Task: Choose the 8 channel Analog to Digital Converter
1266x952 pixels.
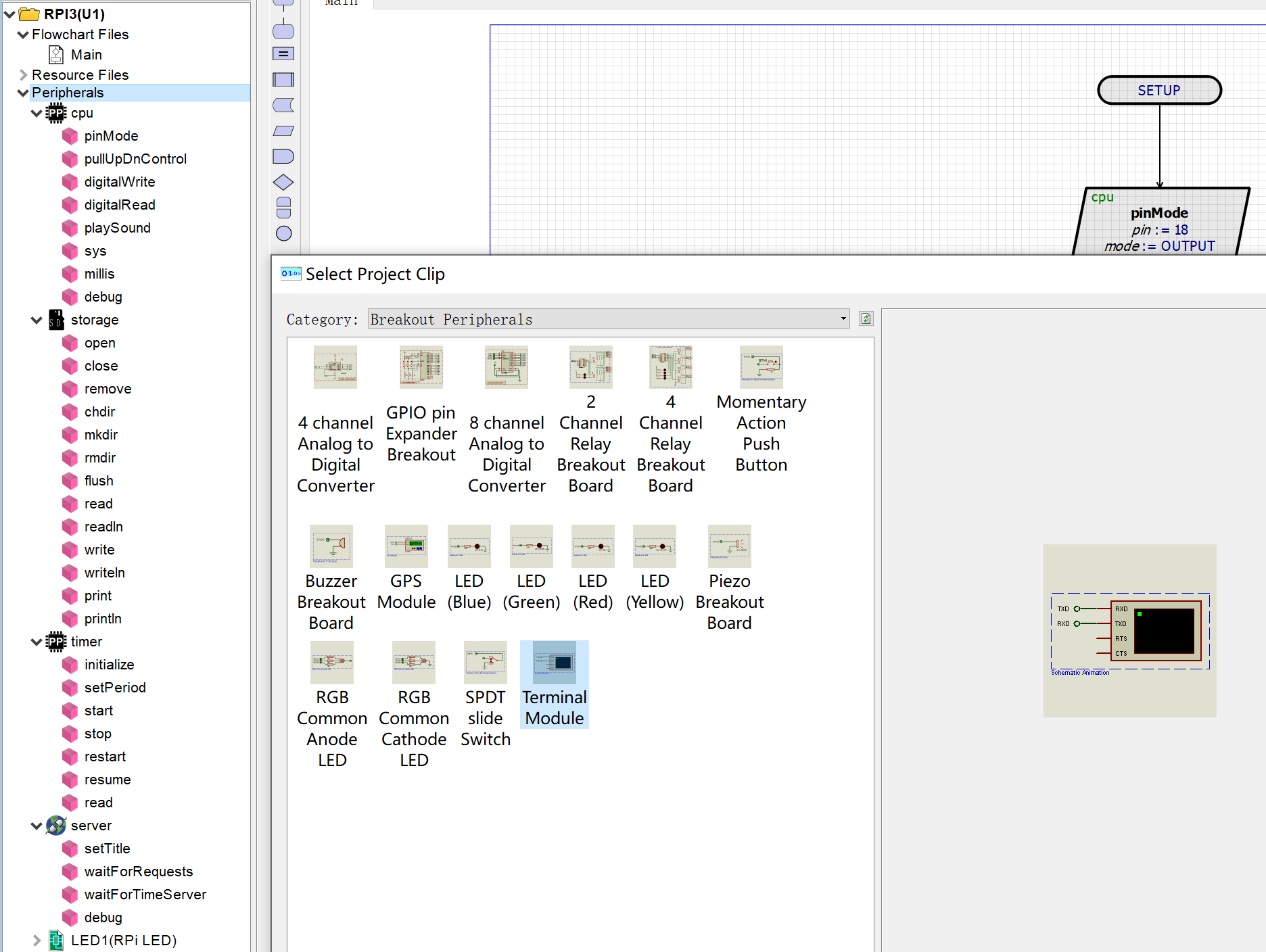Action: [507, 420]
